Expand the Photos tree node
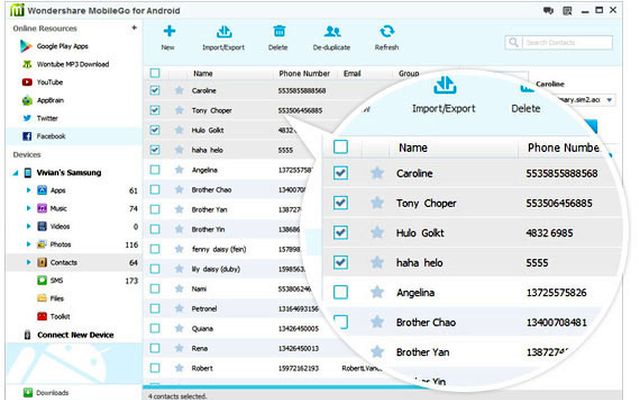Viewport: 640px width, 400px height. click(29, 244)
